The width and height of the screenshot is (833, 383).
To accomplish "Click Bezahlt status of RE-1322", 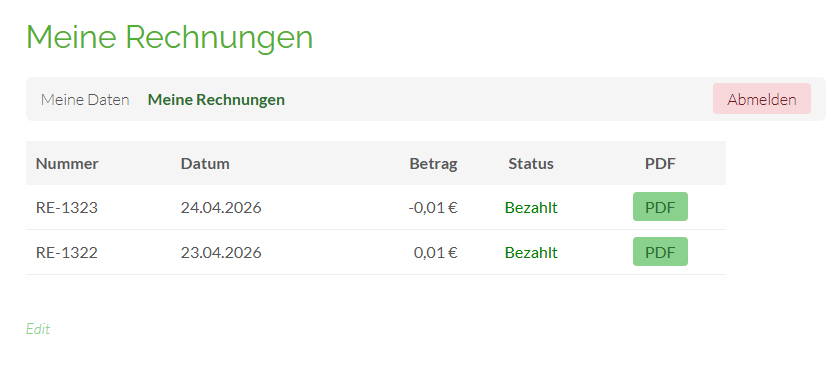I will click(531, 252).
